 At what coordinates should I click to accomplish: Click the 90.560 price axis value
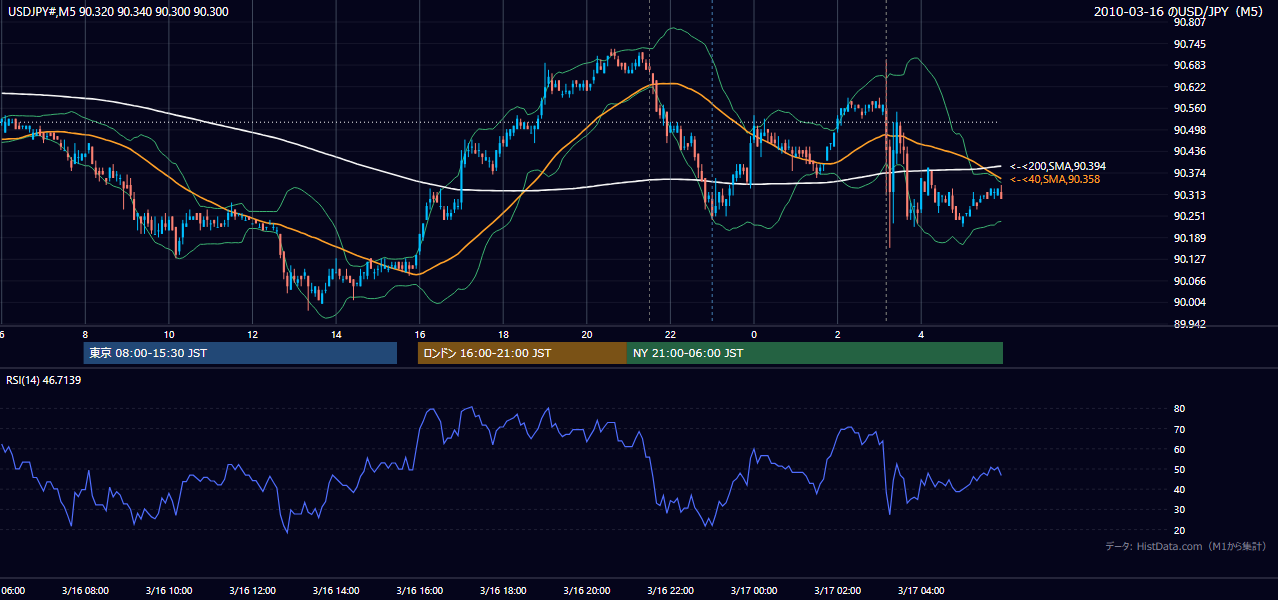tap(1189, 109)
